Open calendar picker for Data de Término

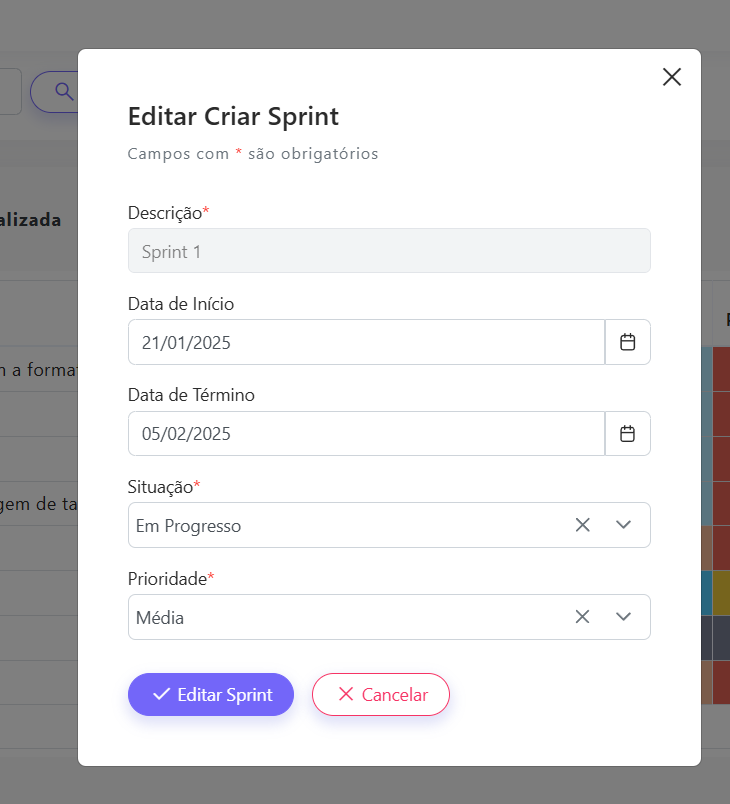[x=628, y=434]
